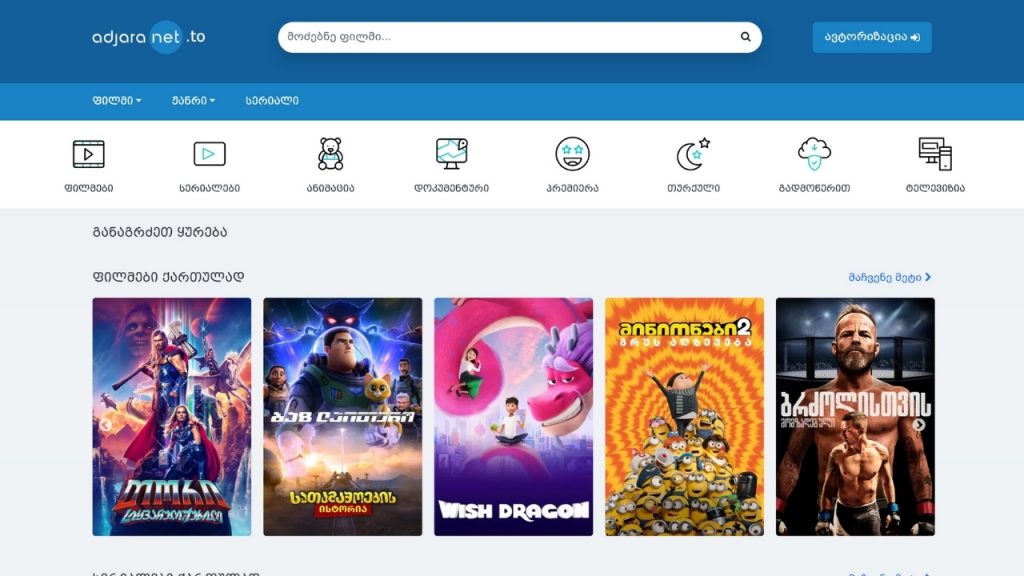
Task: Open the ანიმაცია teddy bear icon
Action: tap(330, 154)
